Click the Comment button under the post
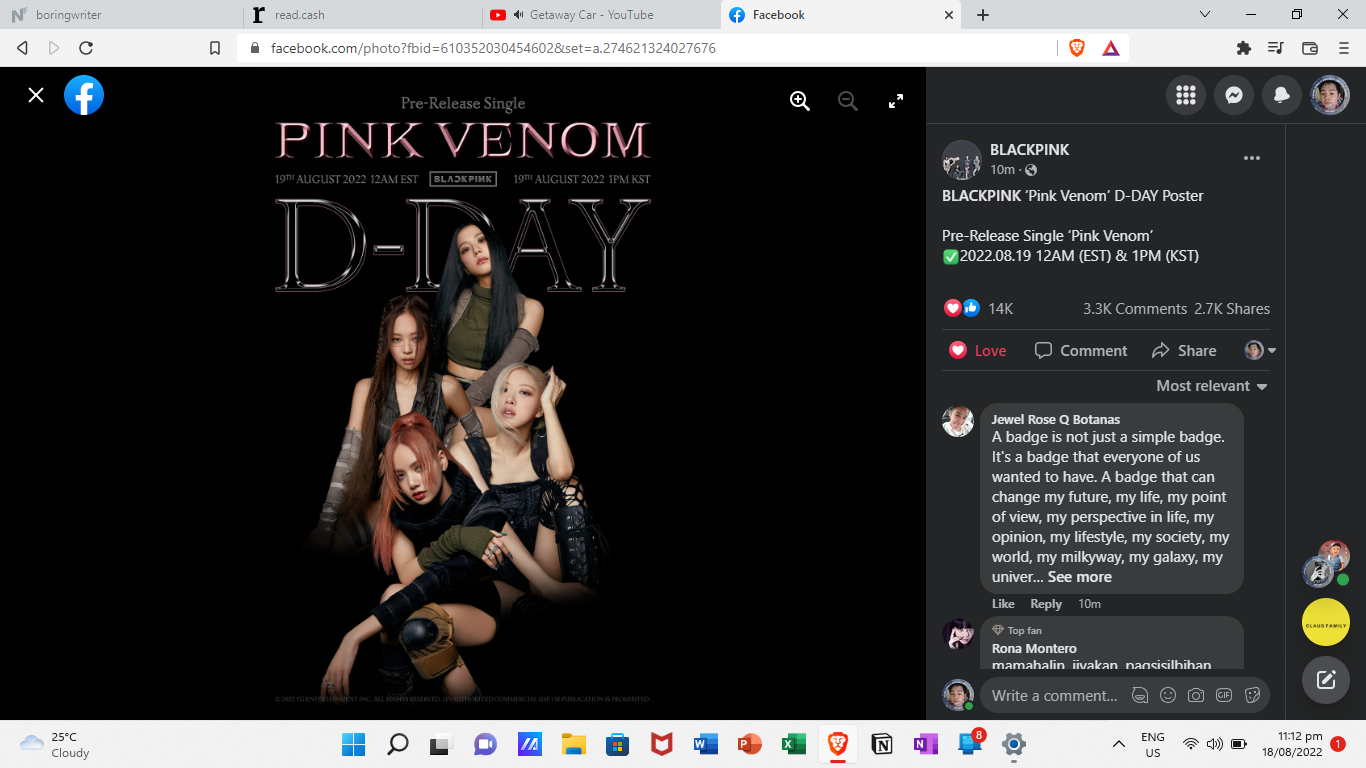This screenshot has width=1366, height=768. (1081, 350)
